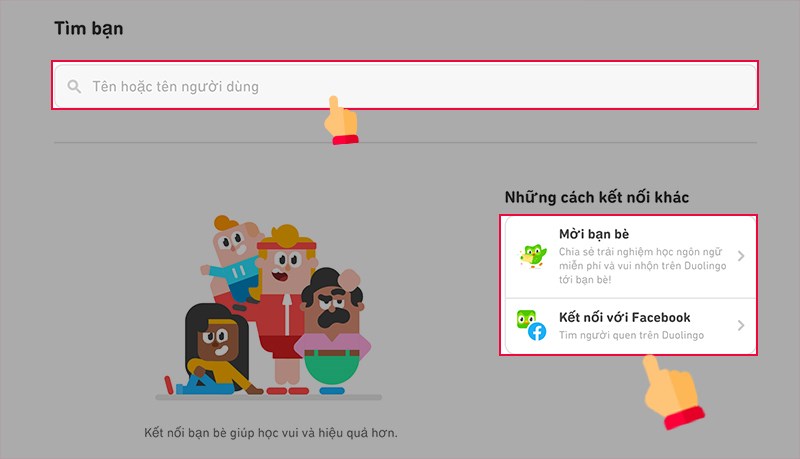Screen dimensions: 800x459
Task: Click the pointing hand below the search bar
Action: click(x=342, y=120)
